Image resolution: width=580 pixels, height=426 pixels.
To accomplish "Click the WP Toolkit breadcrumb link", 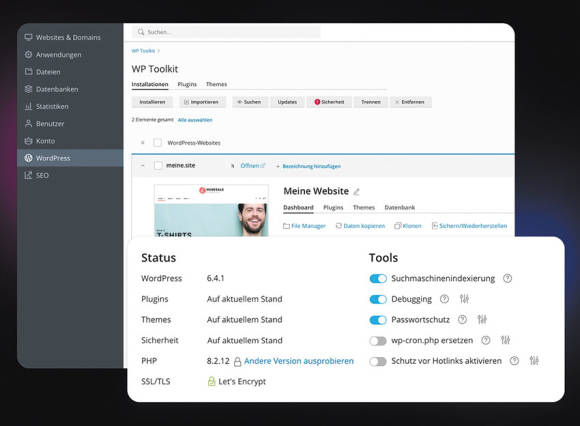I will (x=143, y=51).
